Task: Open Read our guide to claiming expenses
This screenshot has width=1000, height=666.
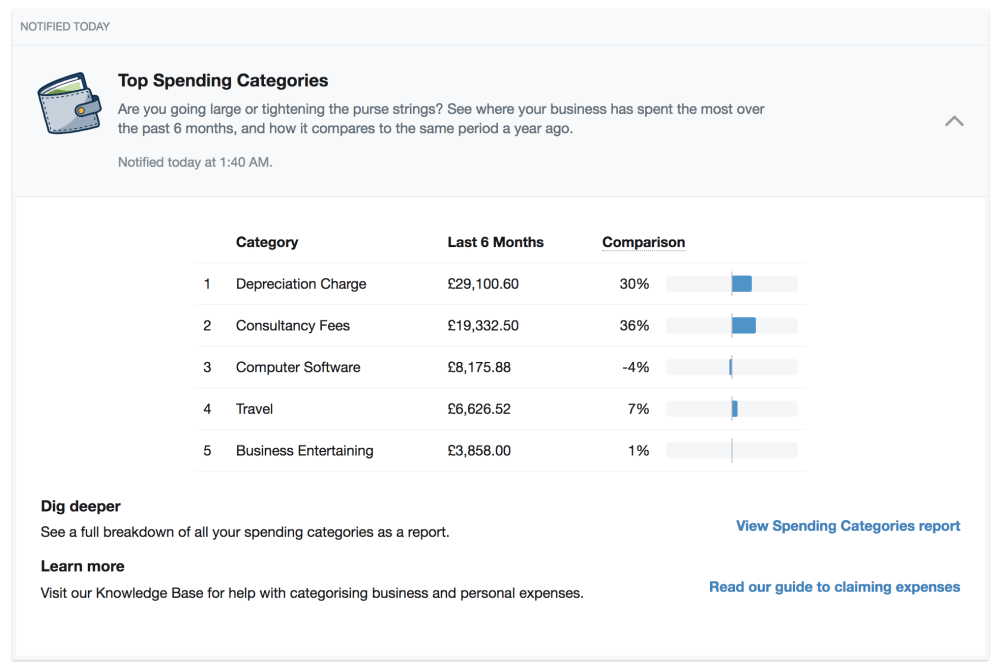Action: pyautogui.click(x=834, y=587)
